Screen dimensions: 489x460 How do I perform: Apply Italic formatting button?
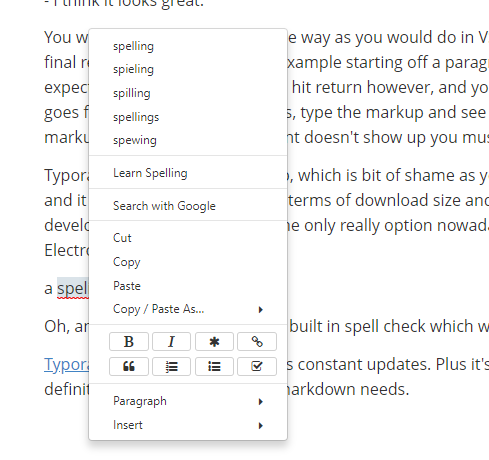171,341
